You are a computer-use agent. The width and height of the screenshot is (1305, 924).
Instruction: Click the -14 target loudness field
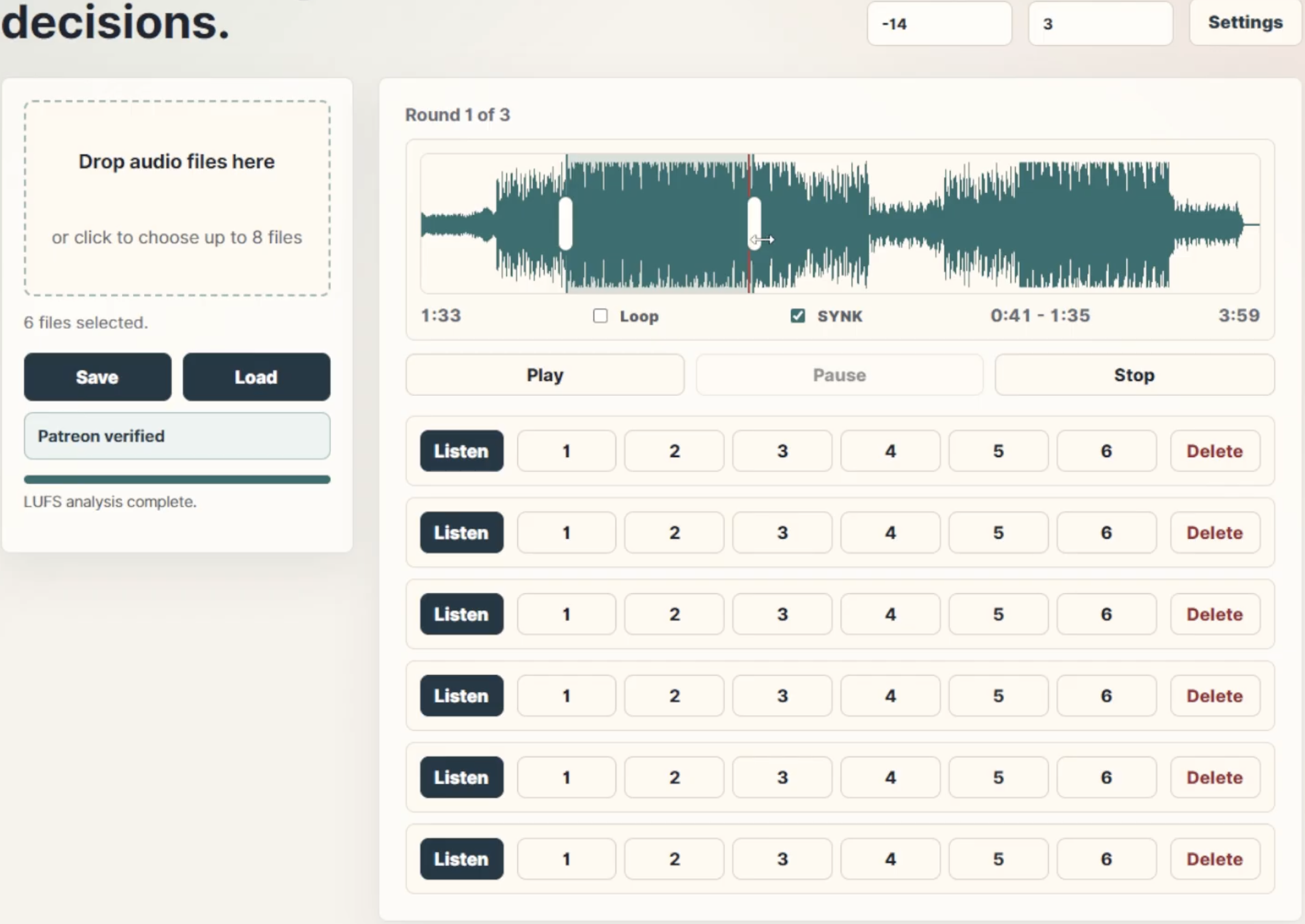(939, 23)
